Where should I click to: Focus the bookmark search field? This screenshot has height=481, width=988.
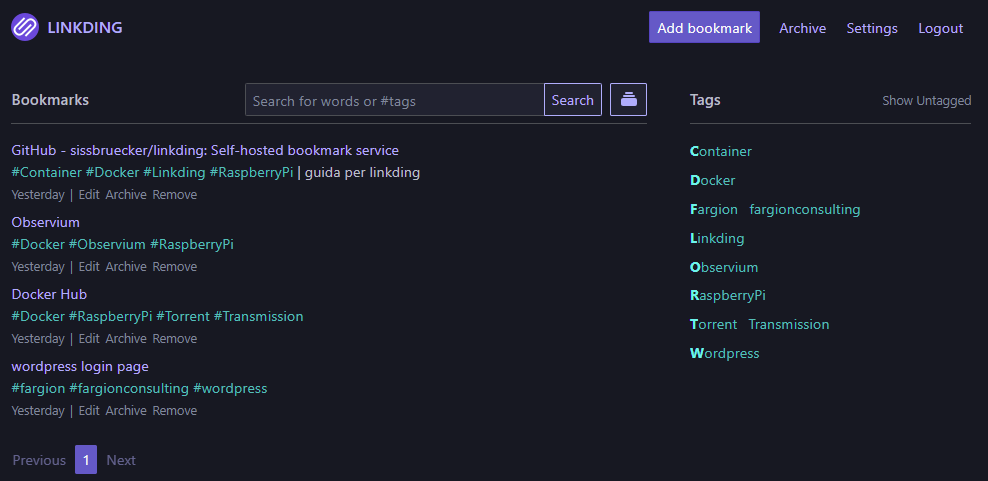coord(394,100)
